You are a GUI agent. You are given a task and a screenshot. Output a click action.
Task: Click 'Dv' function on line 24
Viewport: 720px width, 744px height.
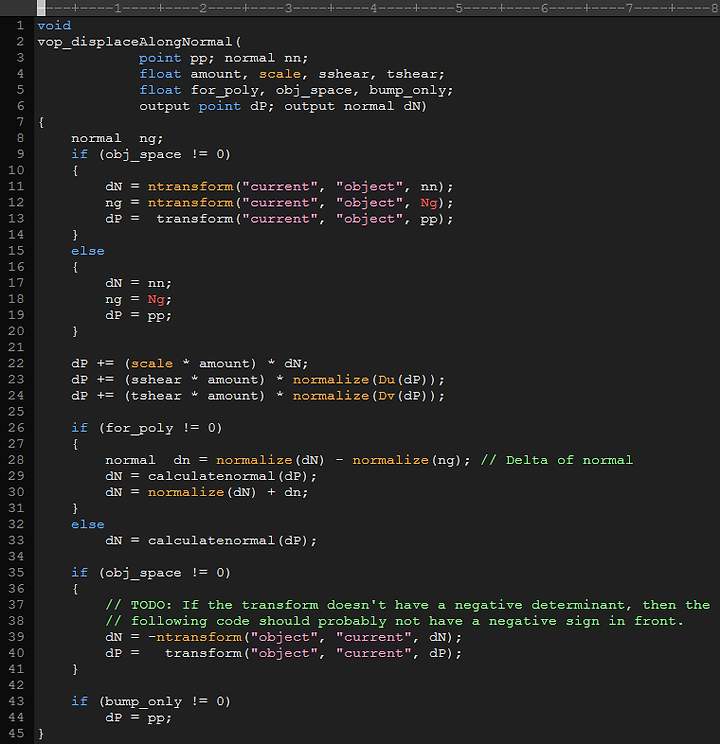[x=386, y=396]
